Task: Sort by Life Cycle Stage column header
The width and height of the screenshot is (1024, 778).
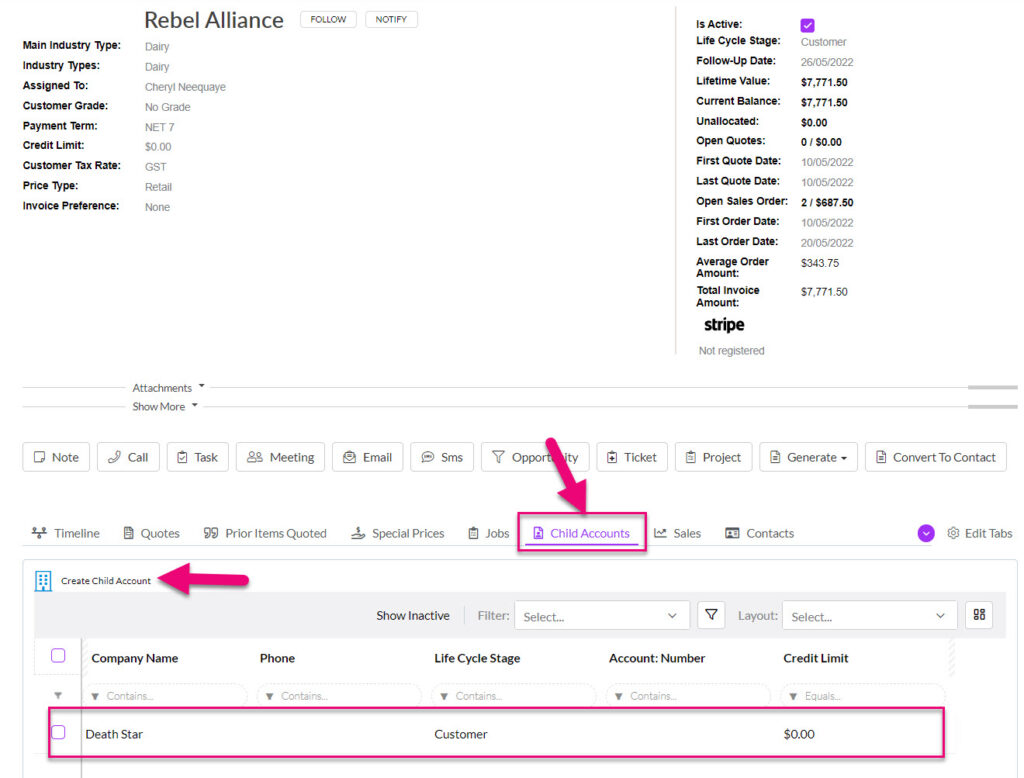Action: (x=477, y=658)
